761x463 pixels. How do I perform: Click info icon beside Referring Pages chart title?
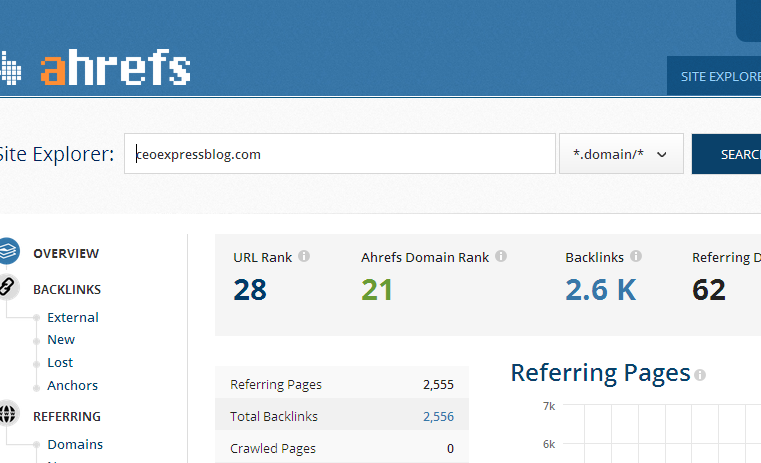[x=700, y=375]
